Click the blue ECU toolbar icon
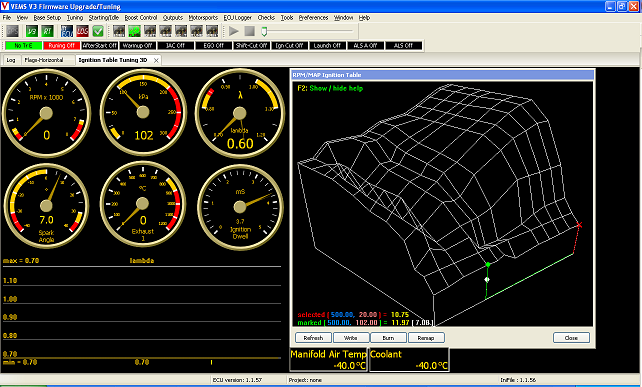This screenshot has width=642, height=387. [67, 31]
